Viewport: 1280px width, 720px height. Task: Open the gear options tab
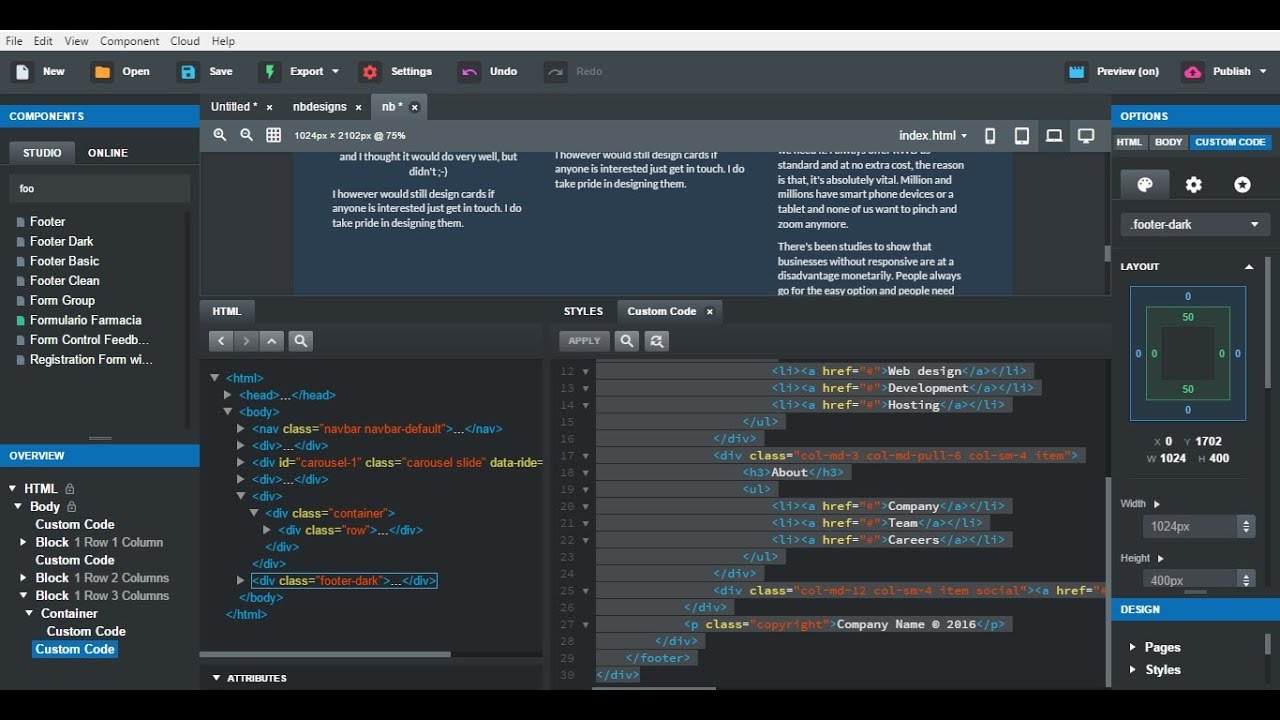click(1193, 184)
